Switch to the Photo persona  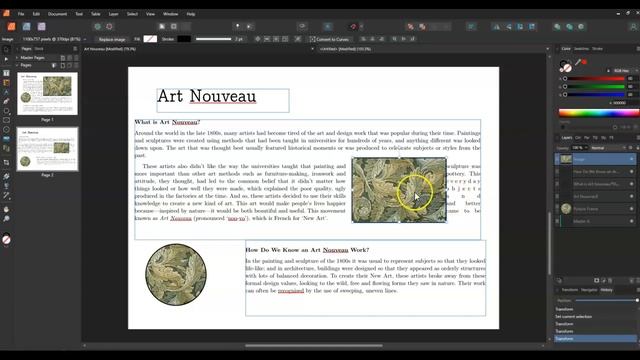pos(42,27)
